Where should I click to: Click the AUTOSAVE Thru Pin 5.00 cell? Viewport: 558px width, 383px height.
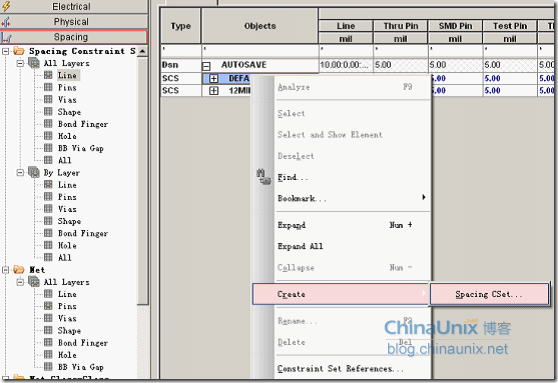401,65
